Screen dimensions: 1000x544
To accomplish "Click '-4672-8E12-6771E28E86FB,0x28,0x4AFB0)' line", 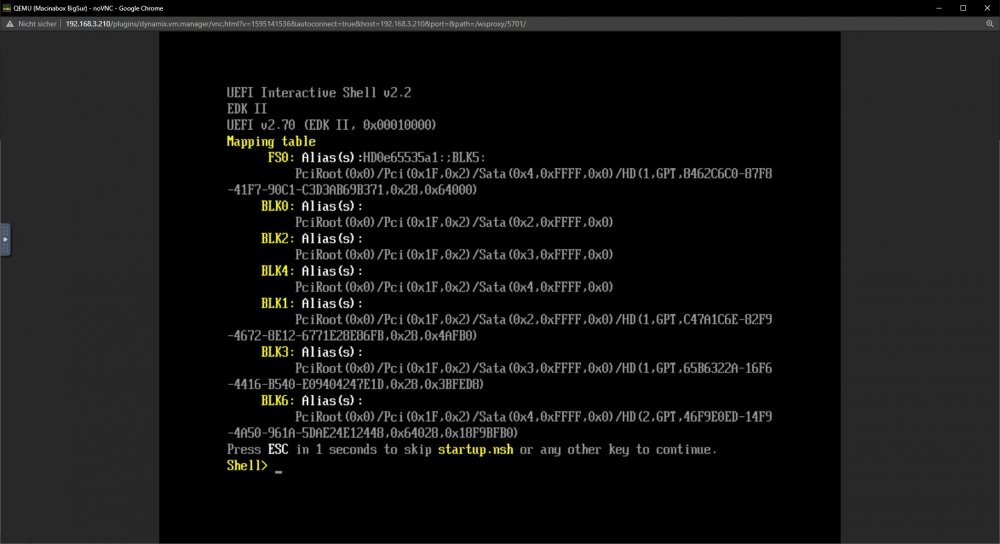I will click(352, 336).
